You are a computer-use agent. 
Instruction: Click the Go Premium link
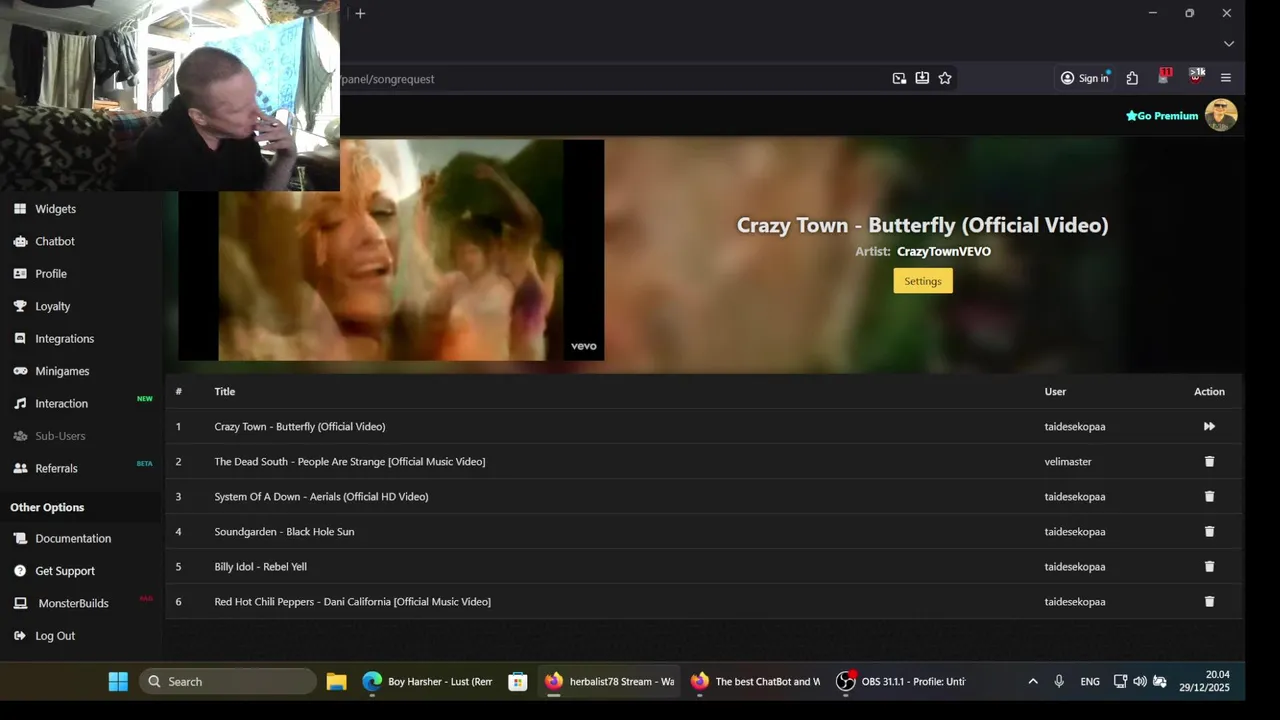1162,116
